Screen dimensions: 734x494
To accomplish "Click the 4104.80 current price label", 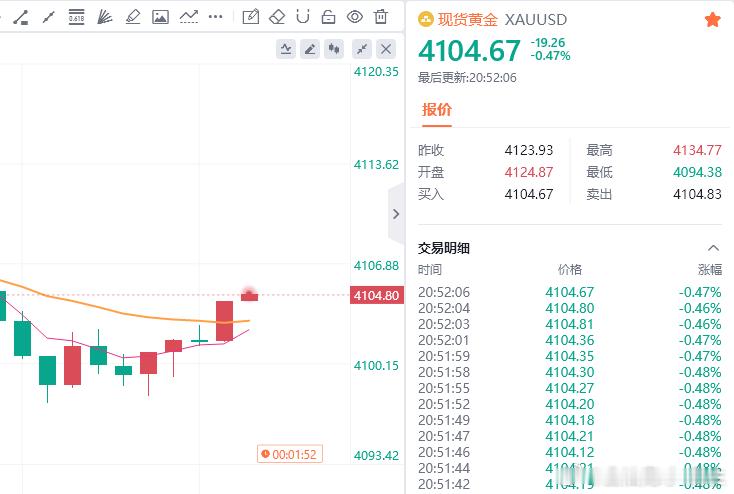I will pos(377,295).
